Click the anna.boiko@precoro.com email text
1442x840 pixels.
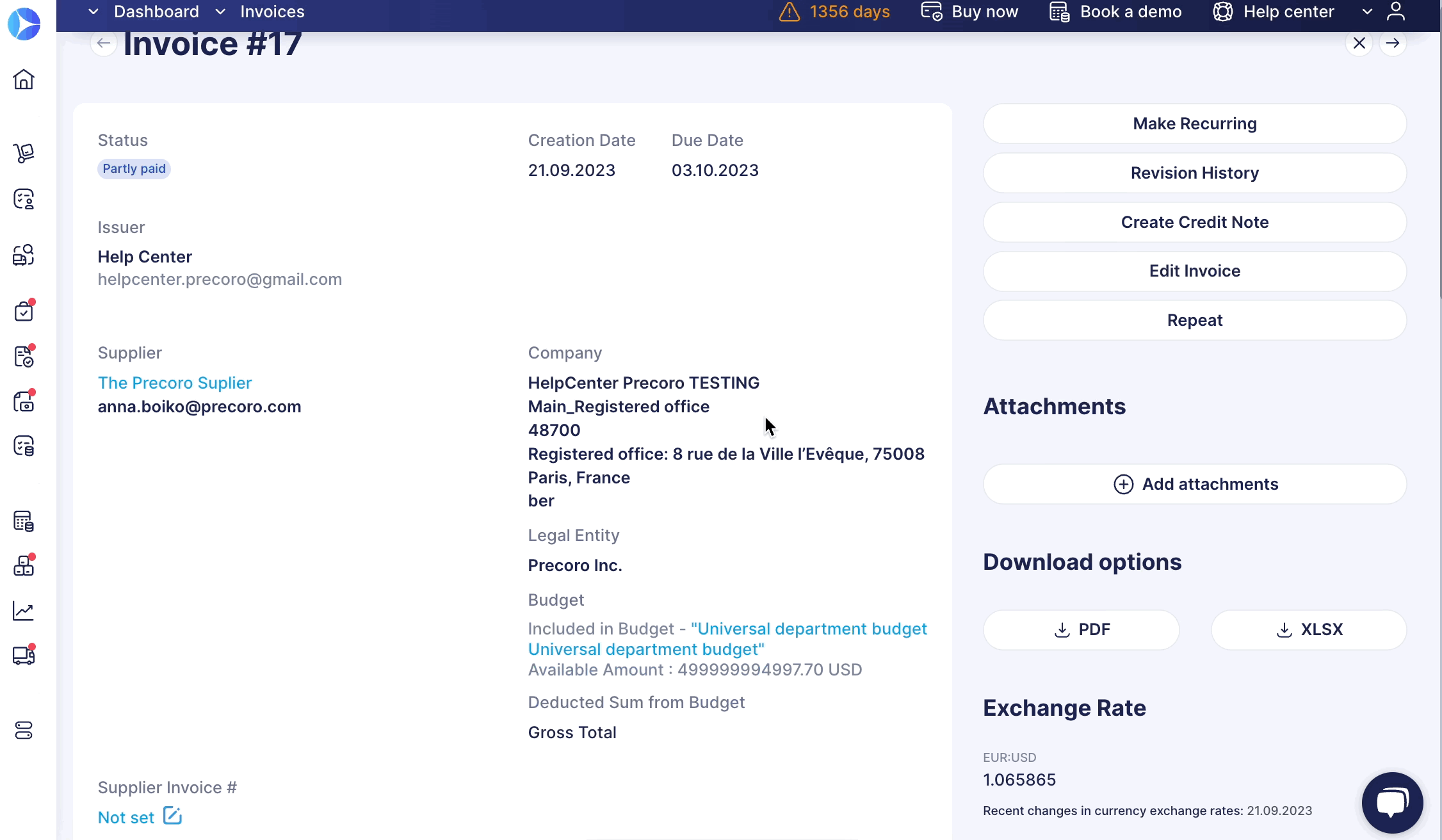[x=199, y=407]
